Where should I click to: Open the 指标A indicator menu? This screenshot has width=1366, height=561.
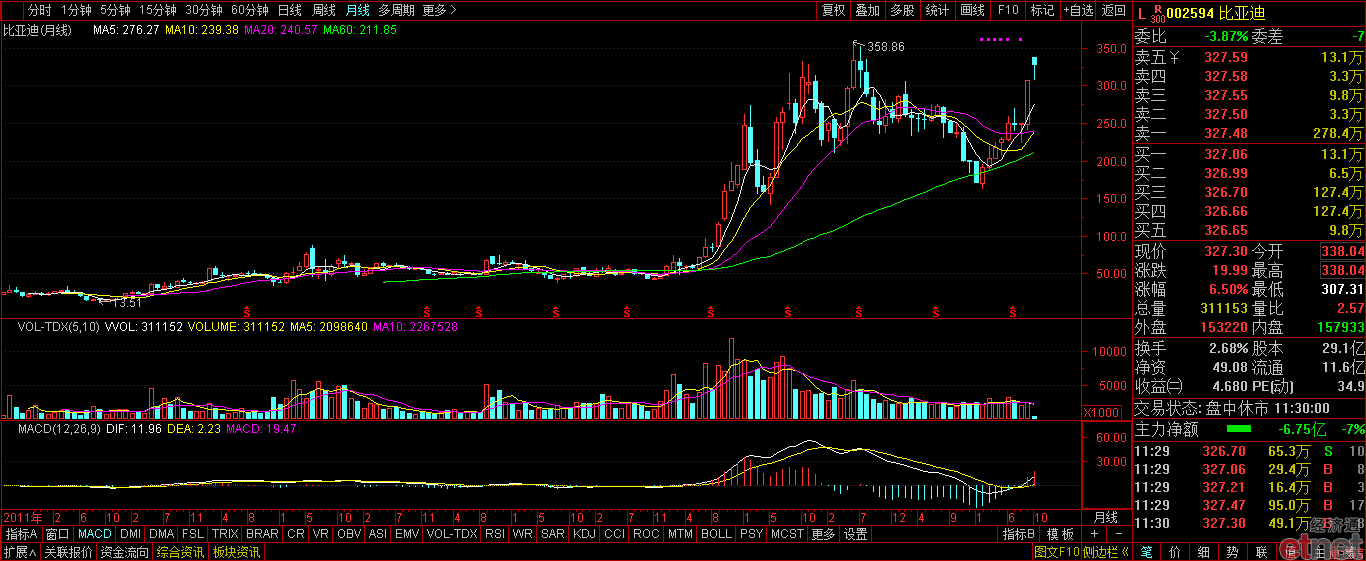(21, 534)
